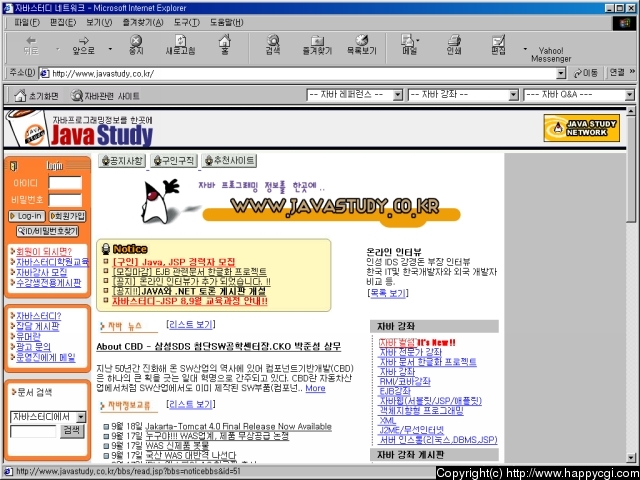The height and width of the screenshot is (480, 640).
Task: Open the 파일(F) menu
Action: (27, 22)
